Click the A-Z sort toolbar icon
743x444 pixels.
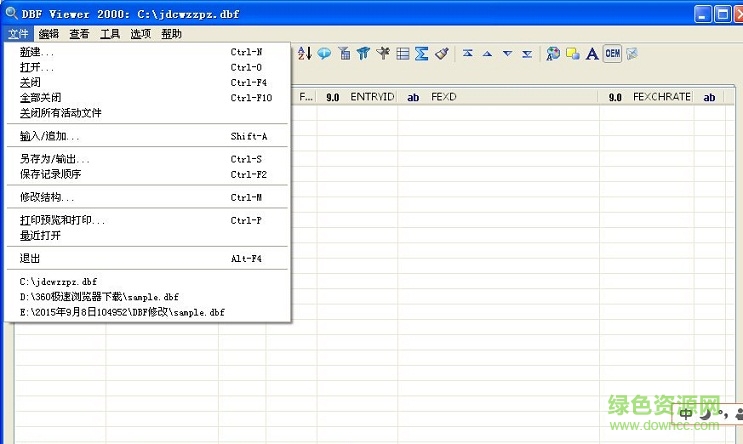[305, 54]
